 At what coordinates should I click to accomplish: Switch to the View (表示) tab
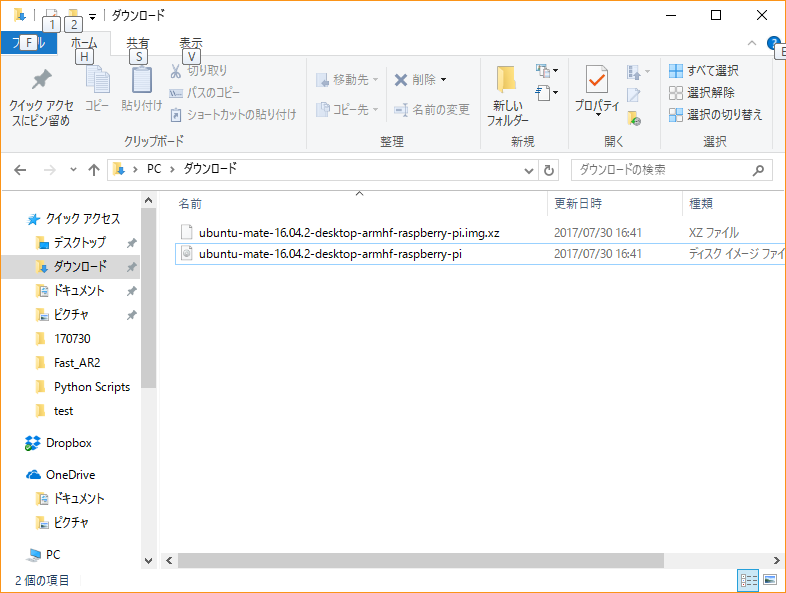tap(191, 43)
